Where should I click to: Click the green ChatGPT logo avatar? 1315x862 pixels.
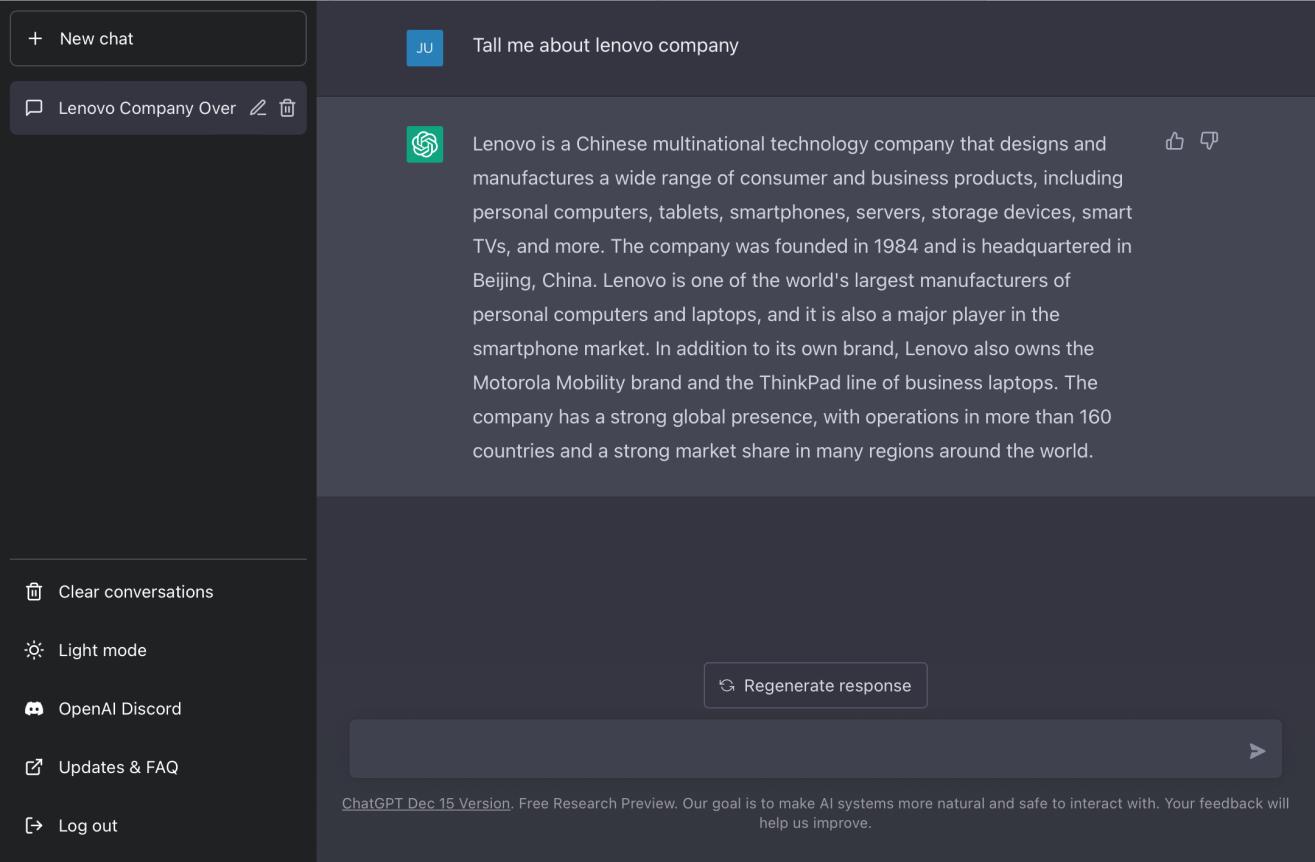425,145
